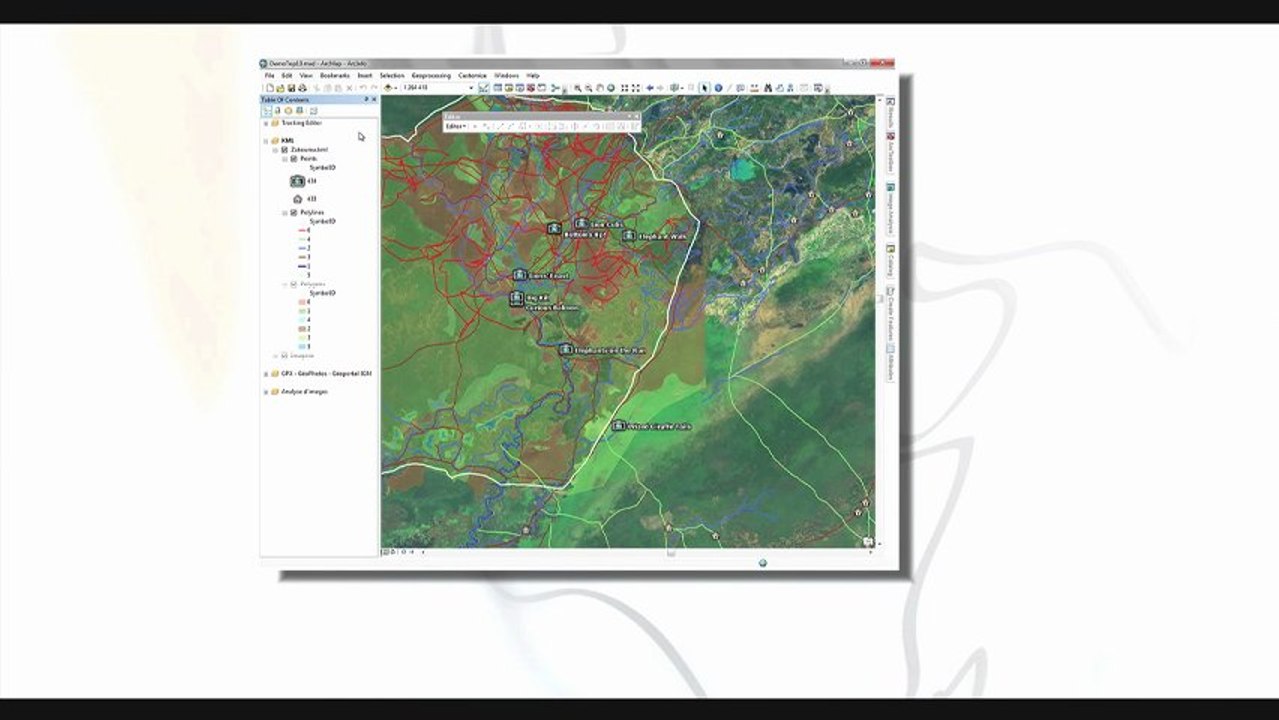Screen dimensions: 1279x720
Task: Expand the Analyse d'images group
Action: coord(266,392)
